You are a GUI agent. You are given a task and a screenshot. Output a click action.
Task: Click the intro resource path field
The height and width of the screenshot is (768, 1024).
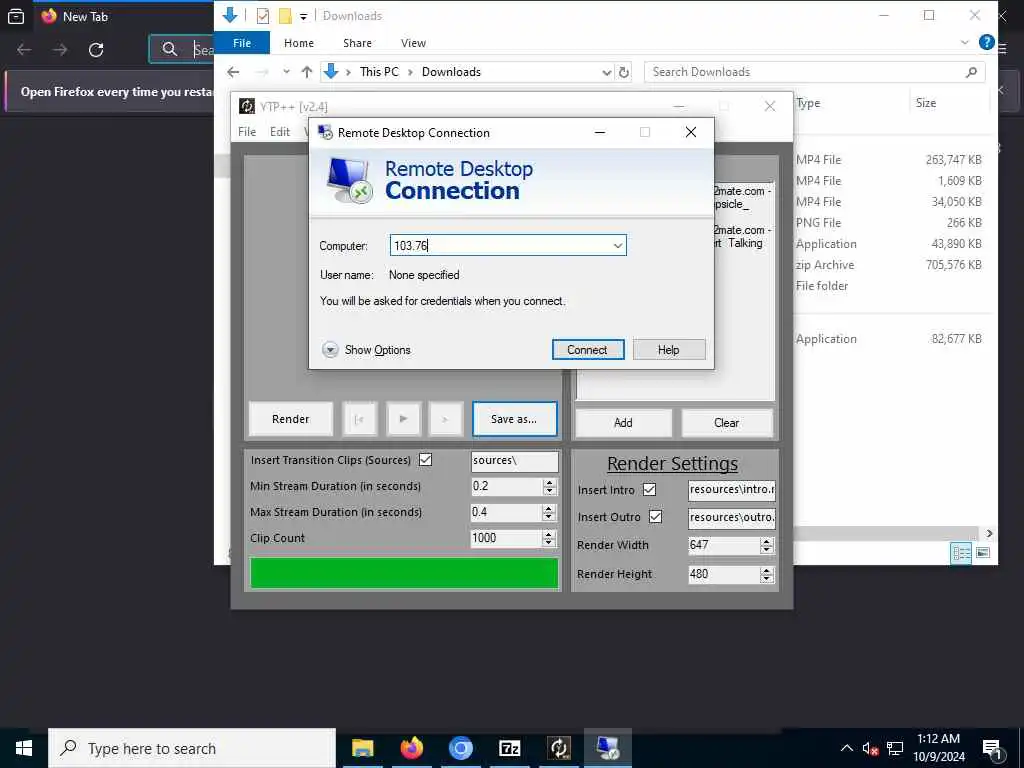(731, 490)
